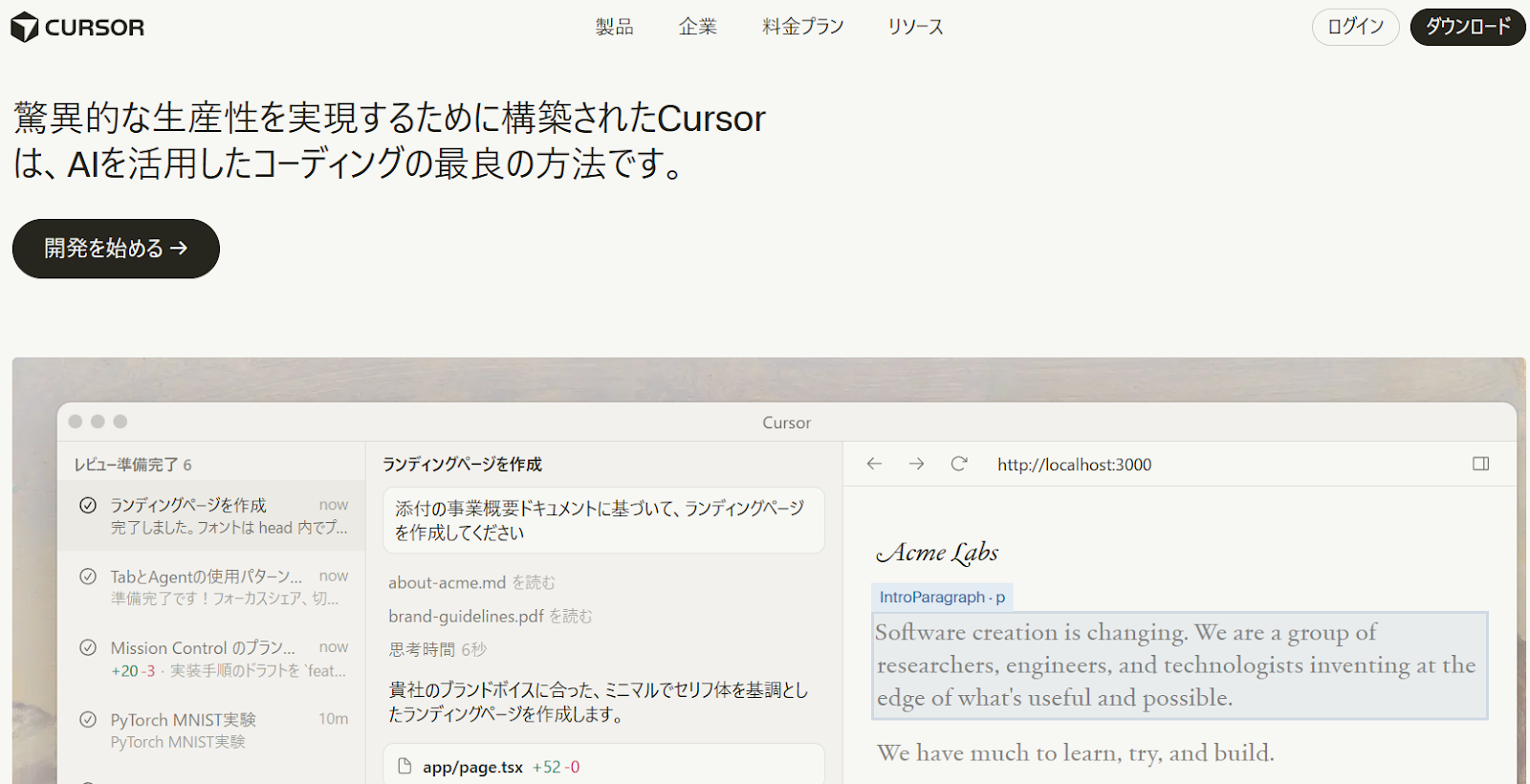Toggle the side panel layout icon
Viewport: 1530px width, 784px height.
(x=1481, y=464)
